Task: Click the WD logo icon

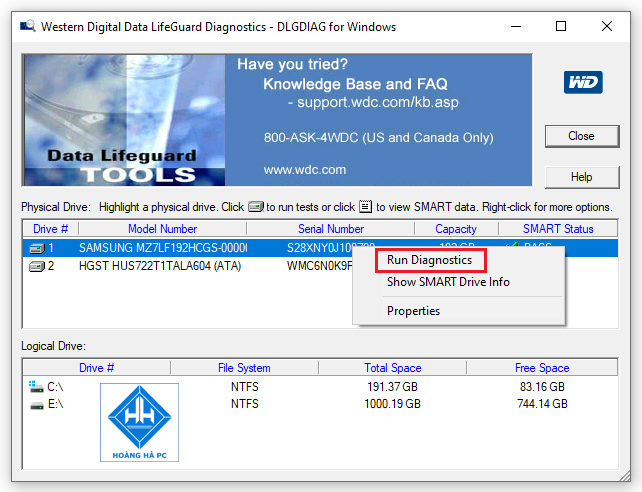Action: pos(583,82)
